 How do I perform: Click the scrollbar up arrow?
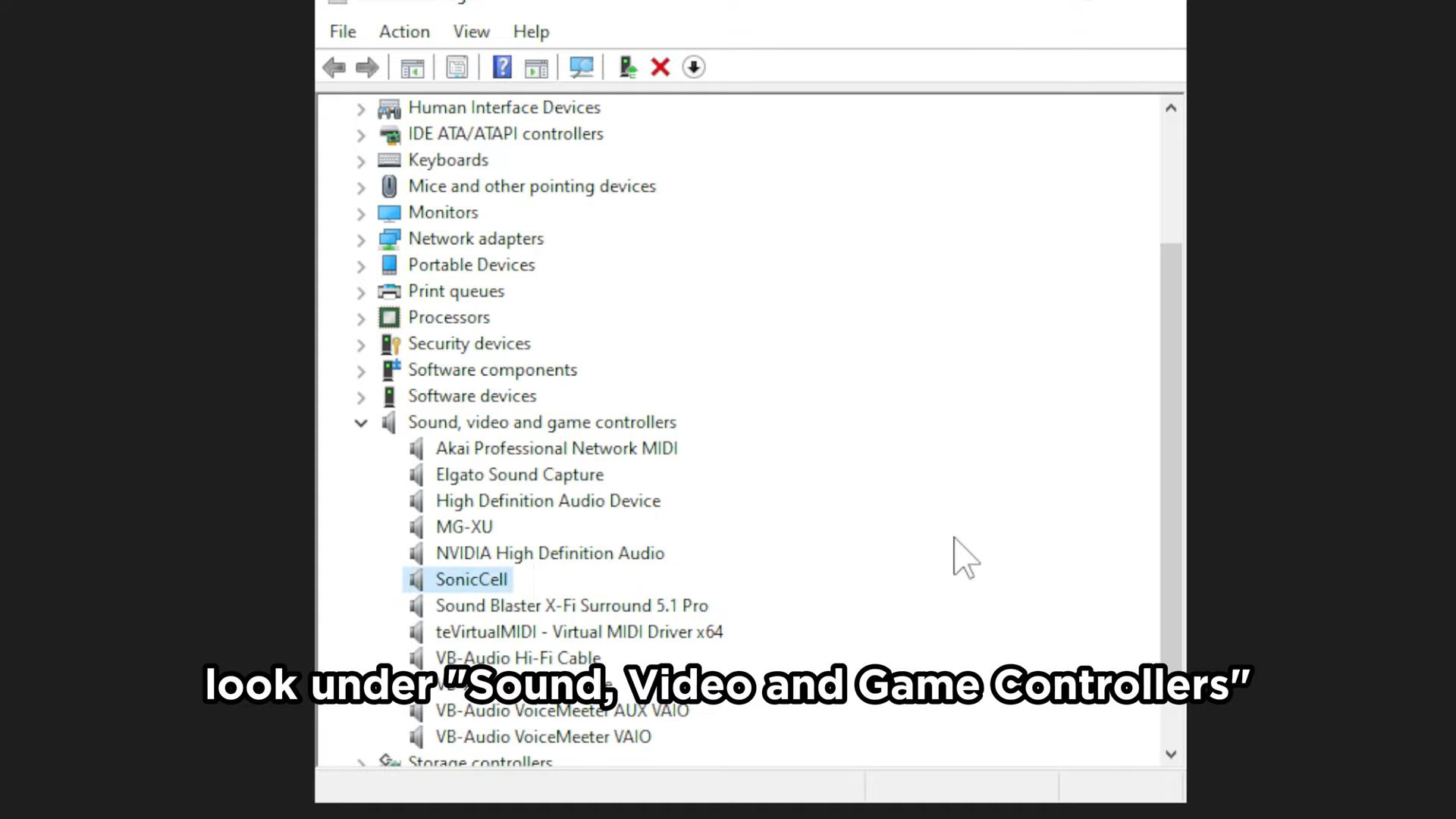(x=1171, y=108)
